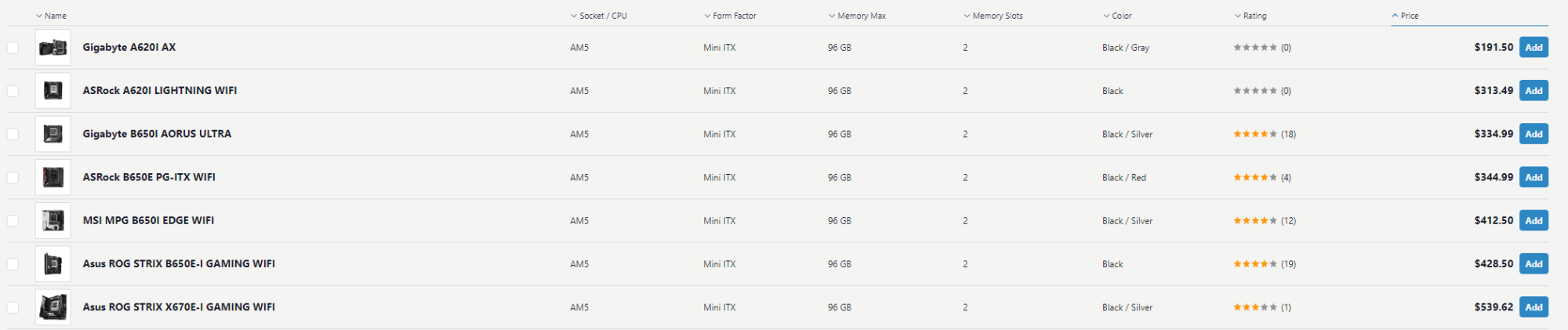
Task: Click the ASRock A620I LIGHTNING WIFI motherboard image
Action: [53, 91]
